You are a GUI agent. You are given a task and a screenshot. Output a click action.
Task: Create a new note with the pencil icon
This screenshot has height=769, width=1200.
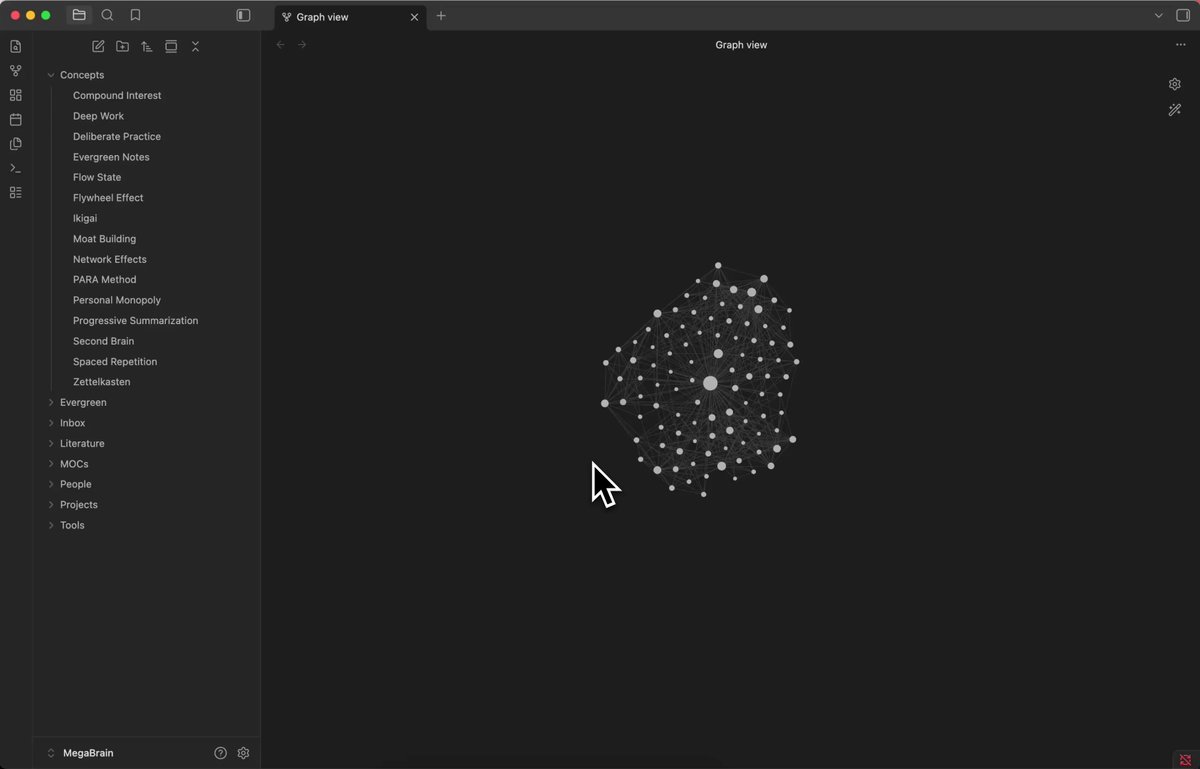coord(98,46)
